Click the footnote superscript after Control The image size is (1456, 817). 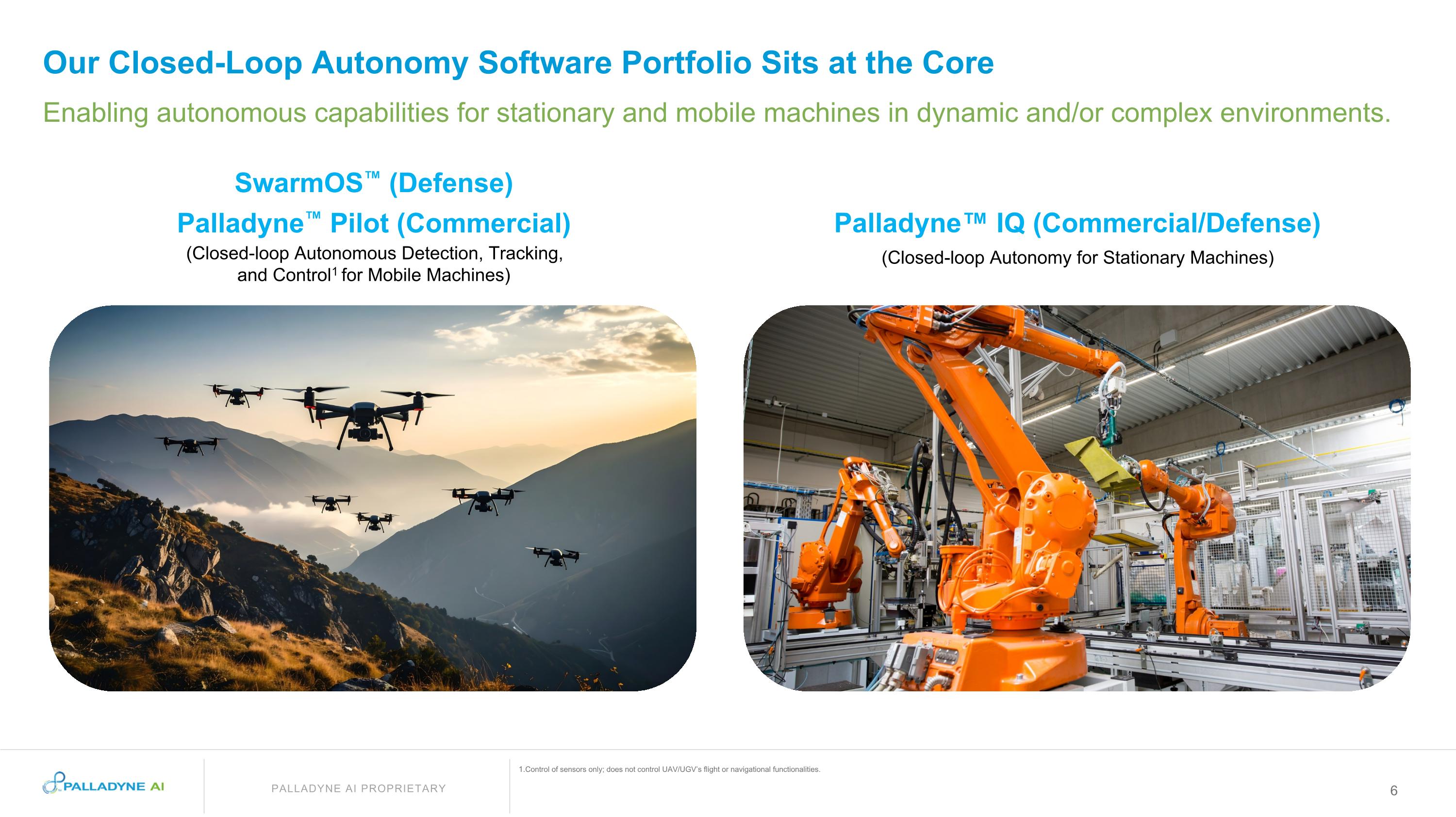pyautogui.click(x=334, y=271)
